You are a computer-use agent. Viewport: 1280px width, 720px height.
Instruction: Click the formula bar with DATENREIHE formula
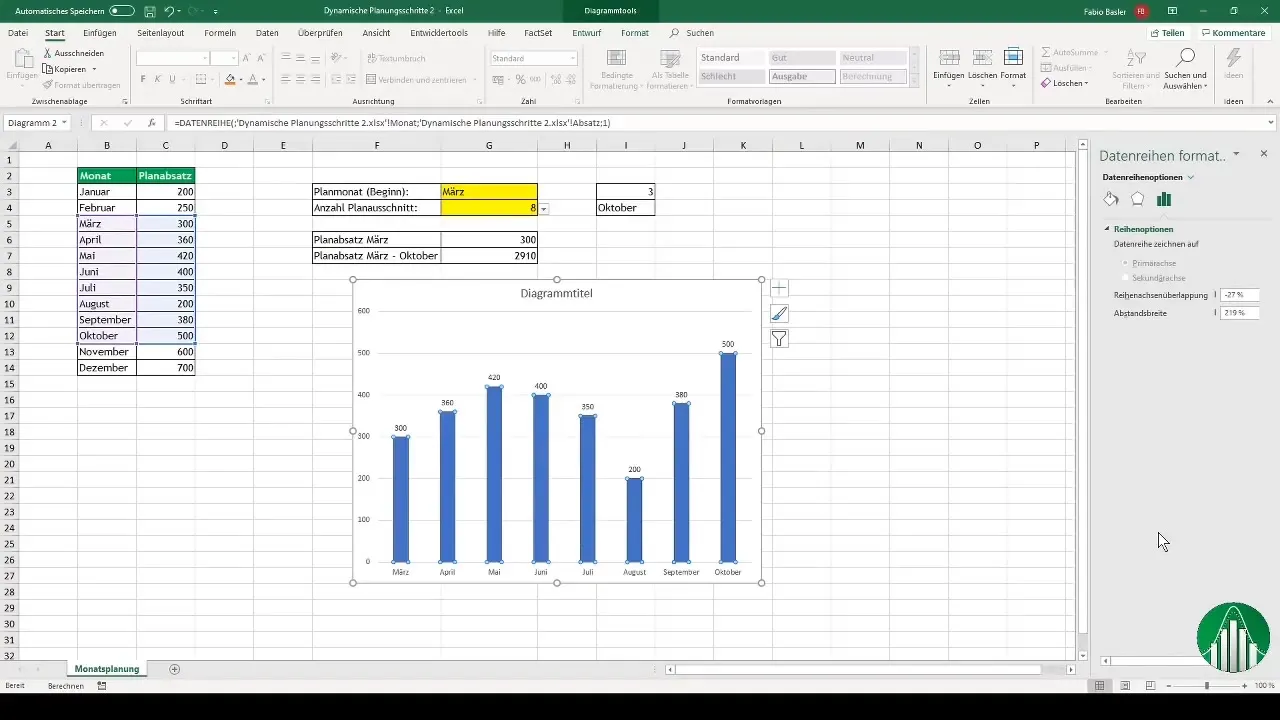(x=718, y=123)
